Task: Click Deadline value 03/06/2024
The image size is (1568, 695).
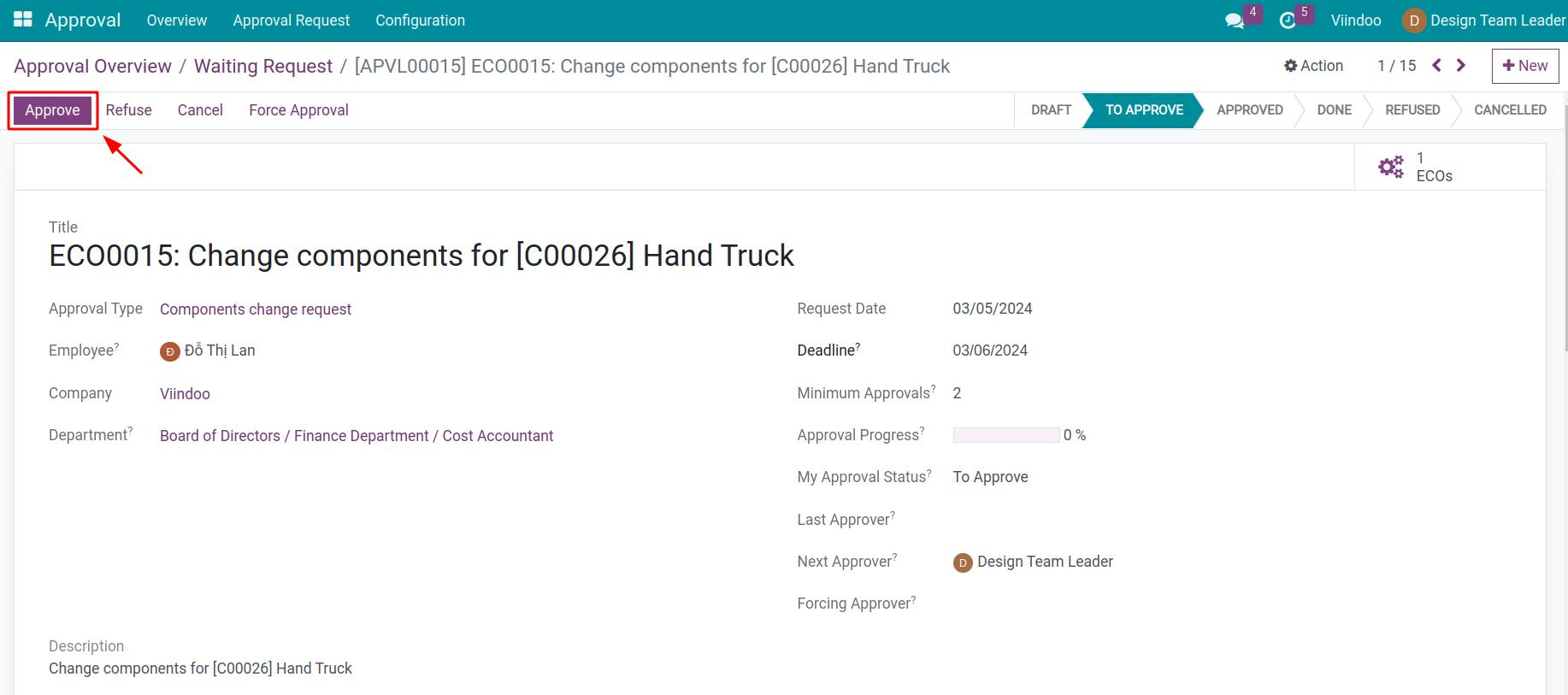Action: point(990,350)
